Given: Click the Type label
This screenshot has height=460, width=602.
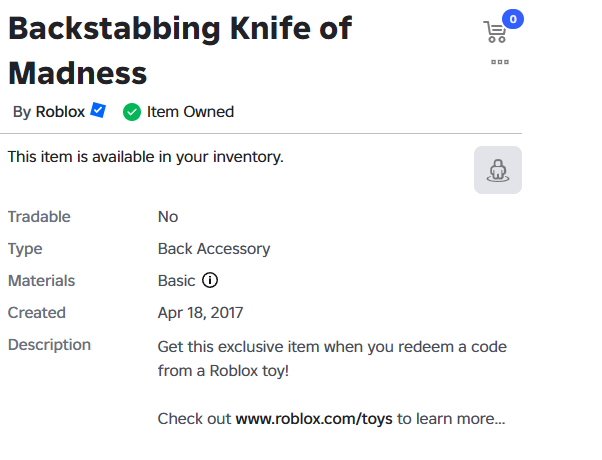Looking at the screenshot, I should [25, 249].
